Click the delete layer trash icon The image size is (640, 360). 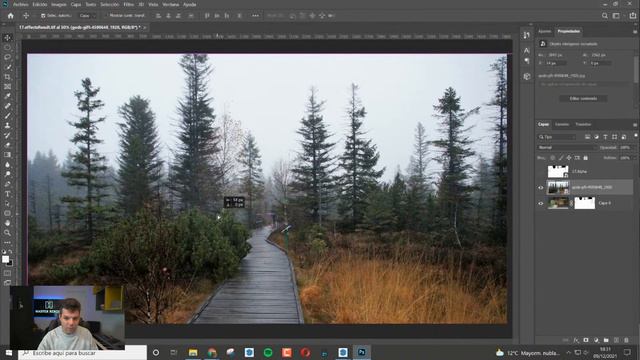(626, 340)
